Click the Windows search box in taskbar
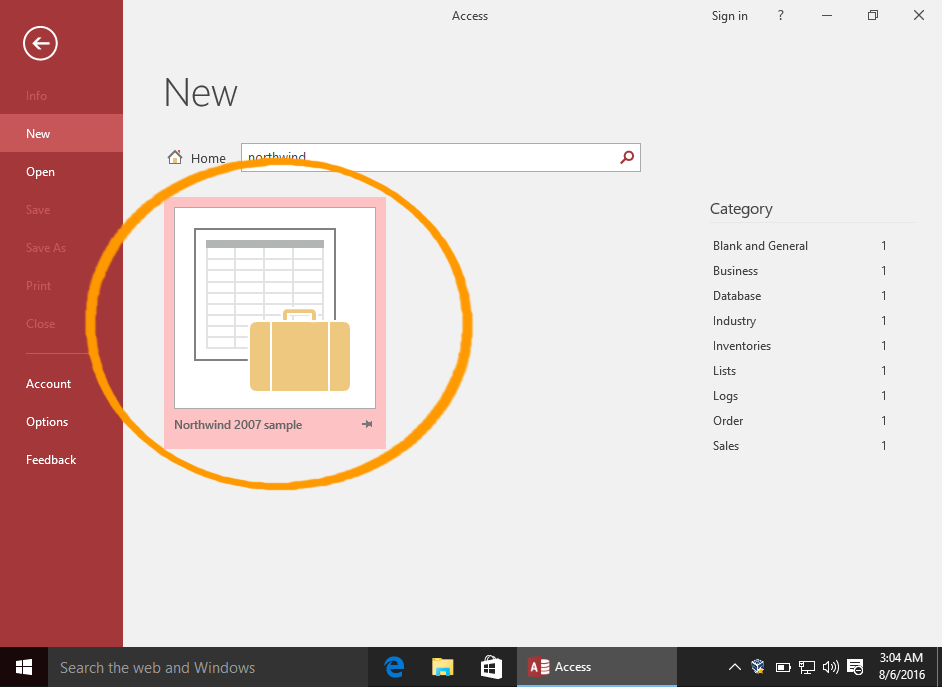This screenshot has width=942, height=687. tap(208, 667)
